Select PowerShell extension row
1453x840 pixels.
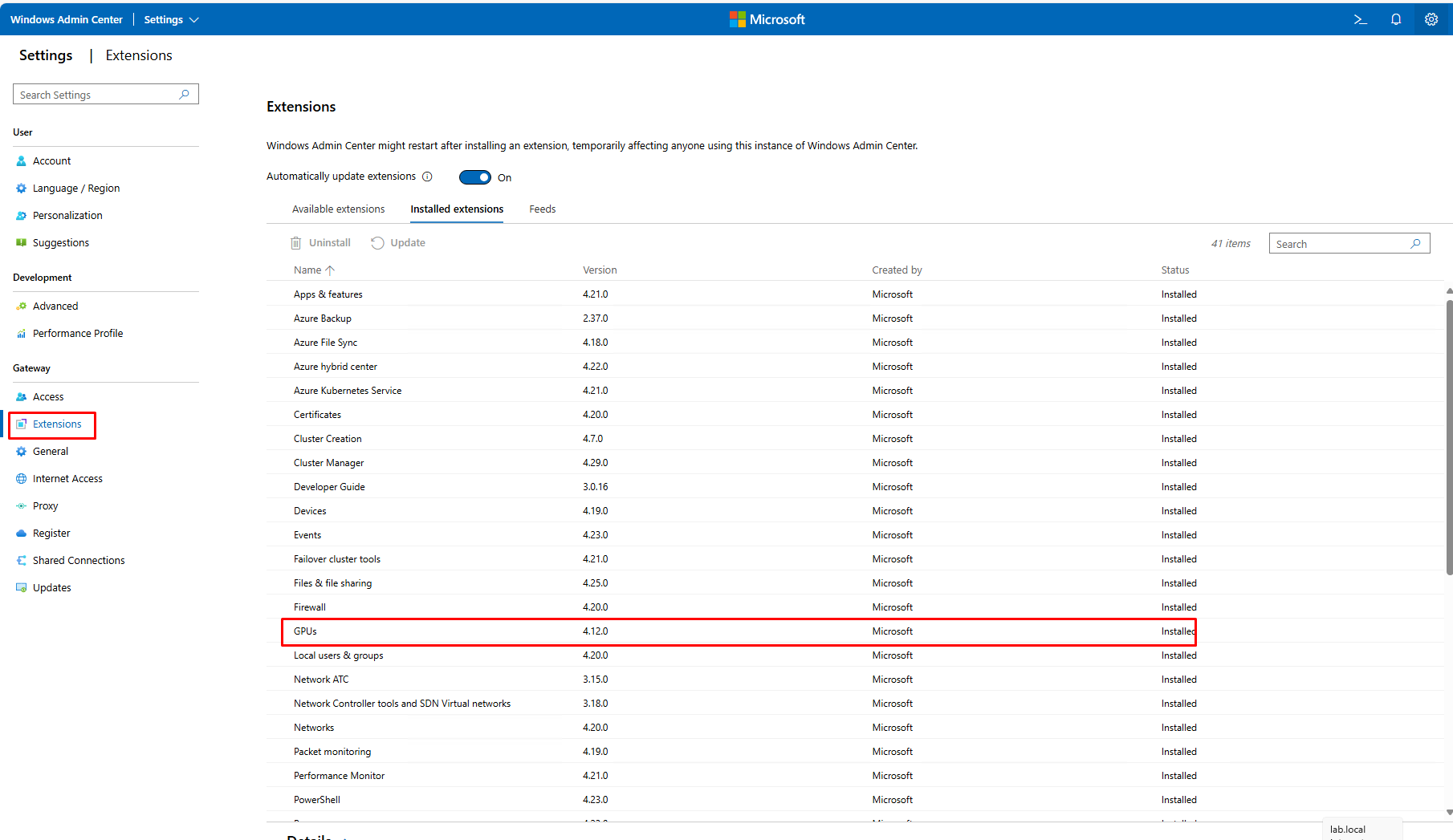[855, 800]
